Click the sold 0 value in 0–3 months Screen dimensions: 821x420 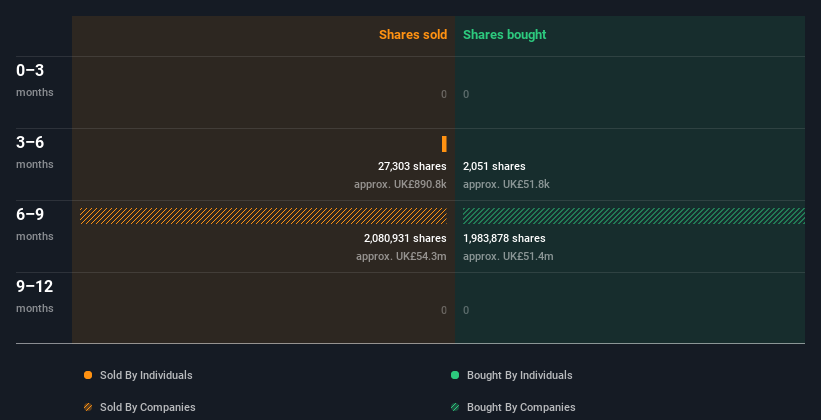(444, 94)
